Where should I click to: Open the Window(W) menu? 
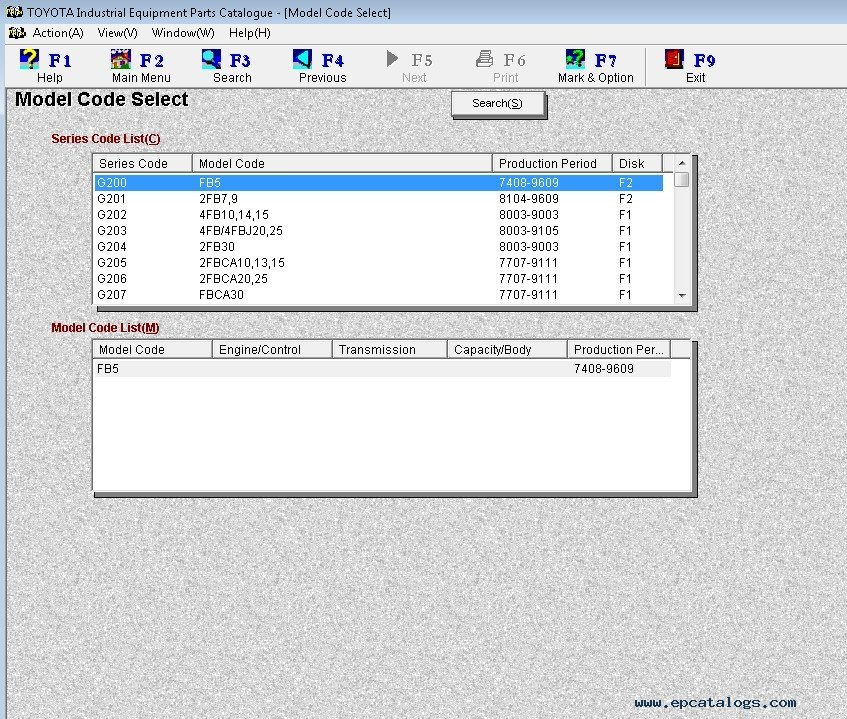(183, 33)
